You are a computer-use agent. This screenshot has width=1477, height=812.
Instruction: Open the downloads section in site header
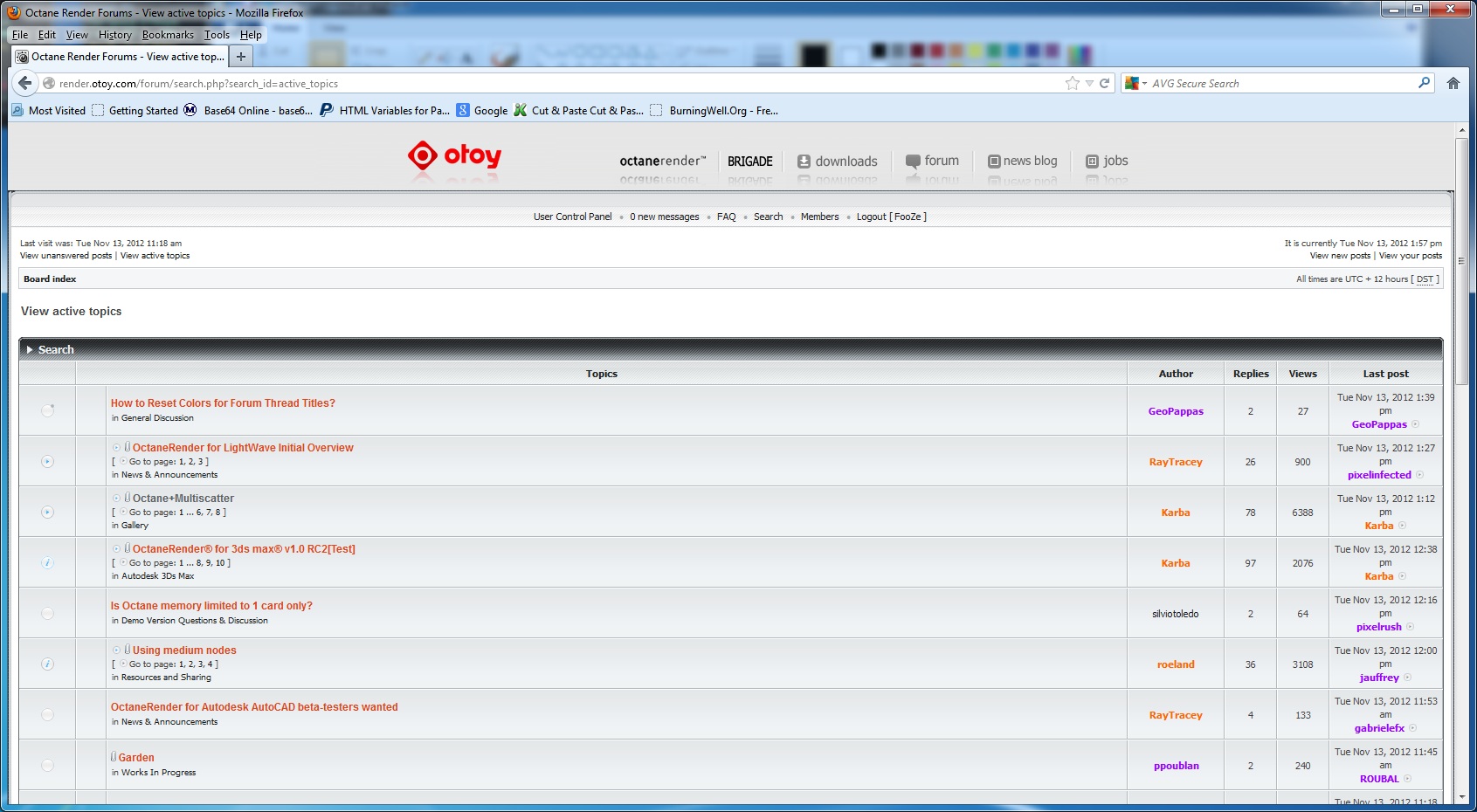pyautogui.click(x=838, y=162)
